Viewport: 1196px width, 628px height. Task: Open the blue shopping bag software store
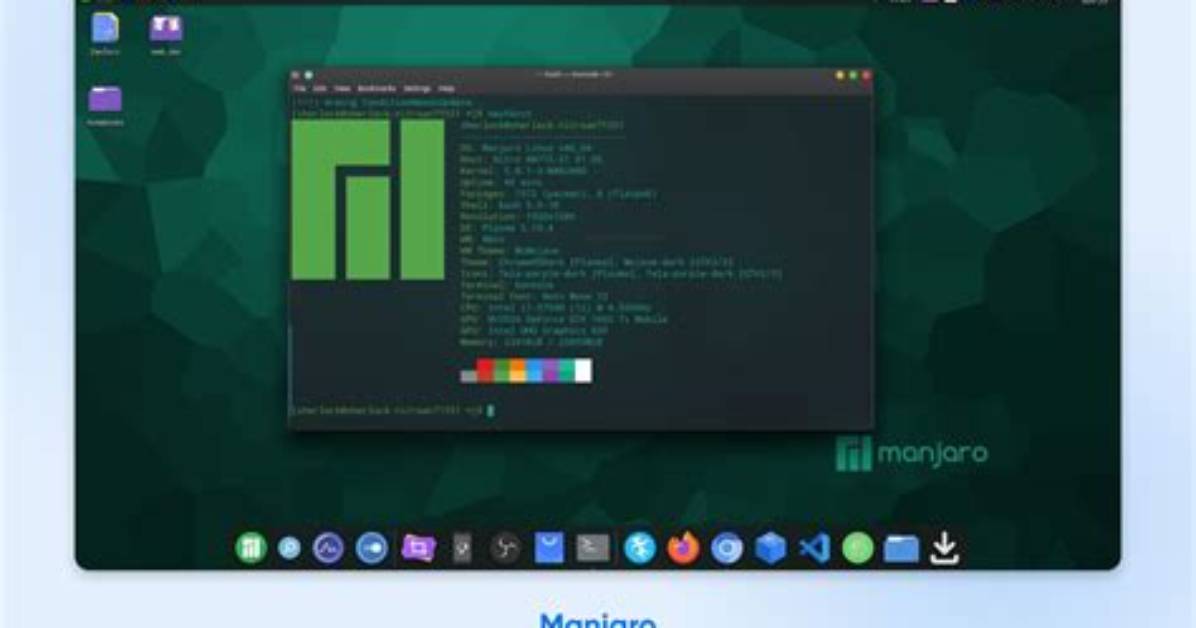(548, 547)
